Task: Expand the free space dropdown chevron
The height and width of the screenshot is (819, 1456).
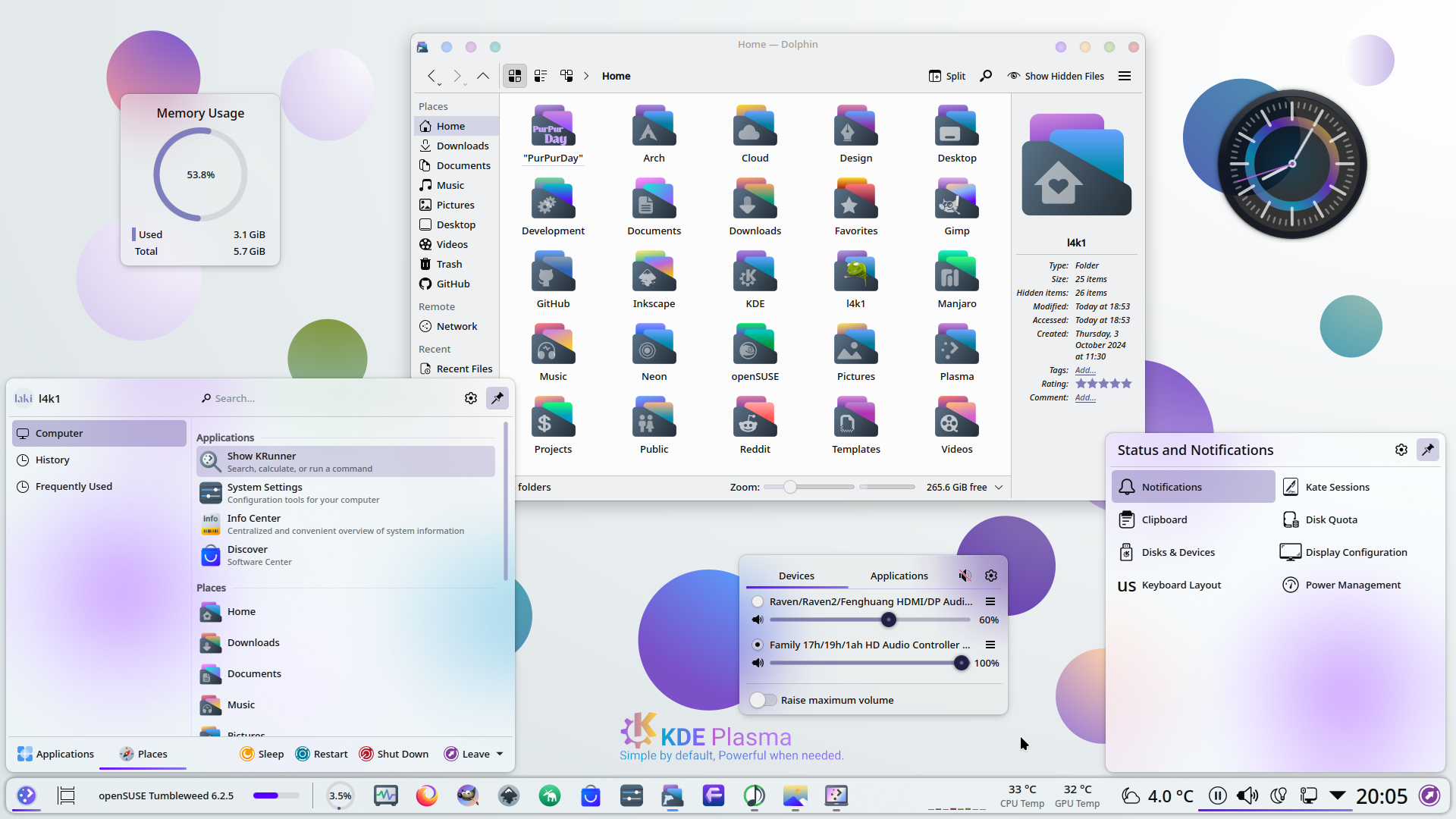Action: pyautogui.click(x=999, y=487)
